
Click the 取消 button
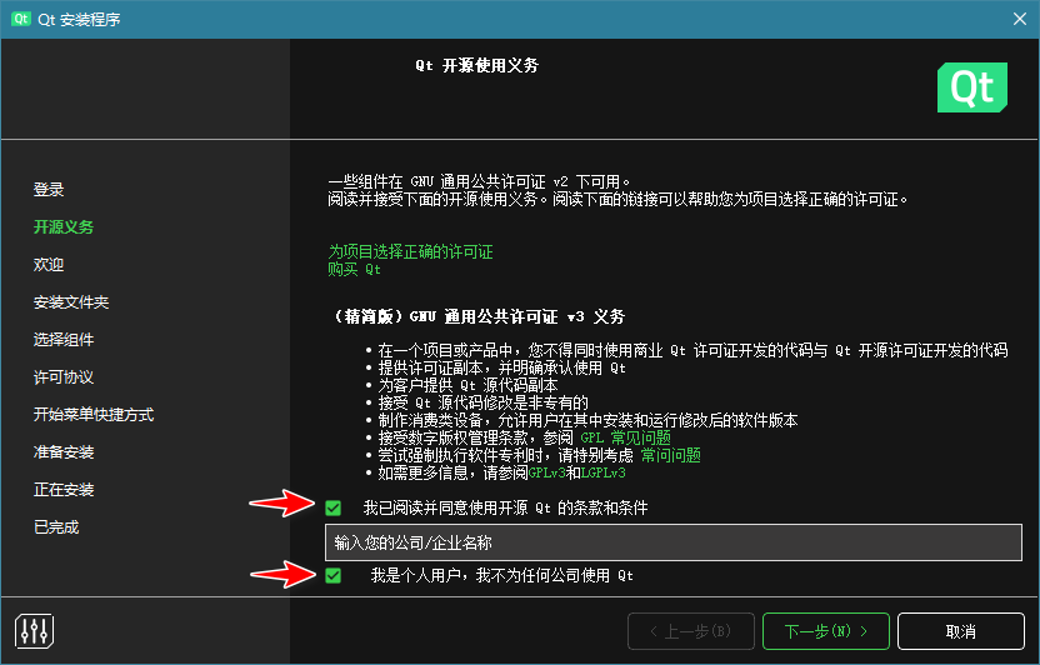tap(959, 631)
